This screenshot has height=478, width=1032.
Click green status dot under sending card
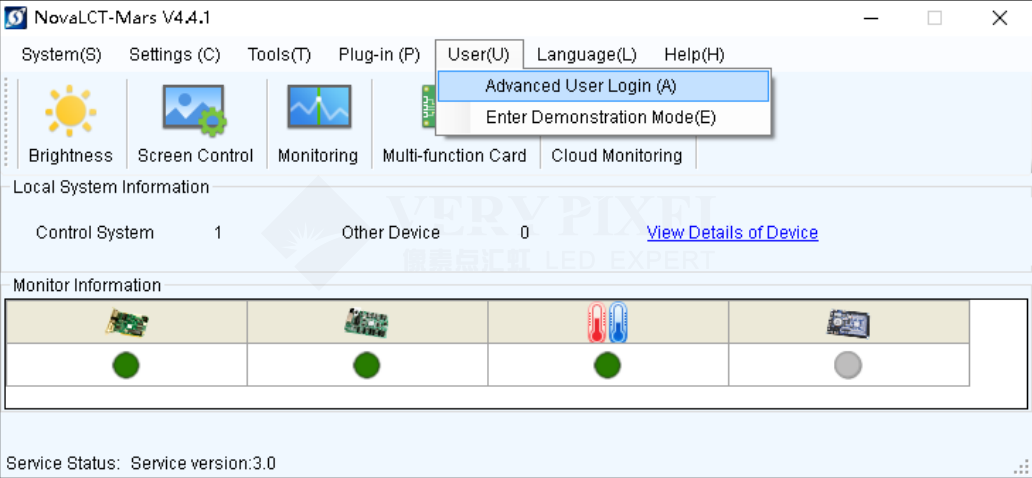pos(126,365)
